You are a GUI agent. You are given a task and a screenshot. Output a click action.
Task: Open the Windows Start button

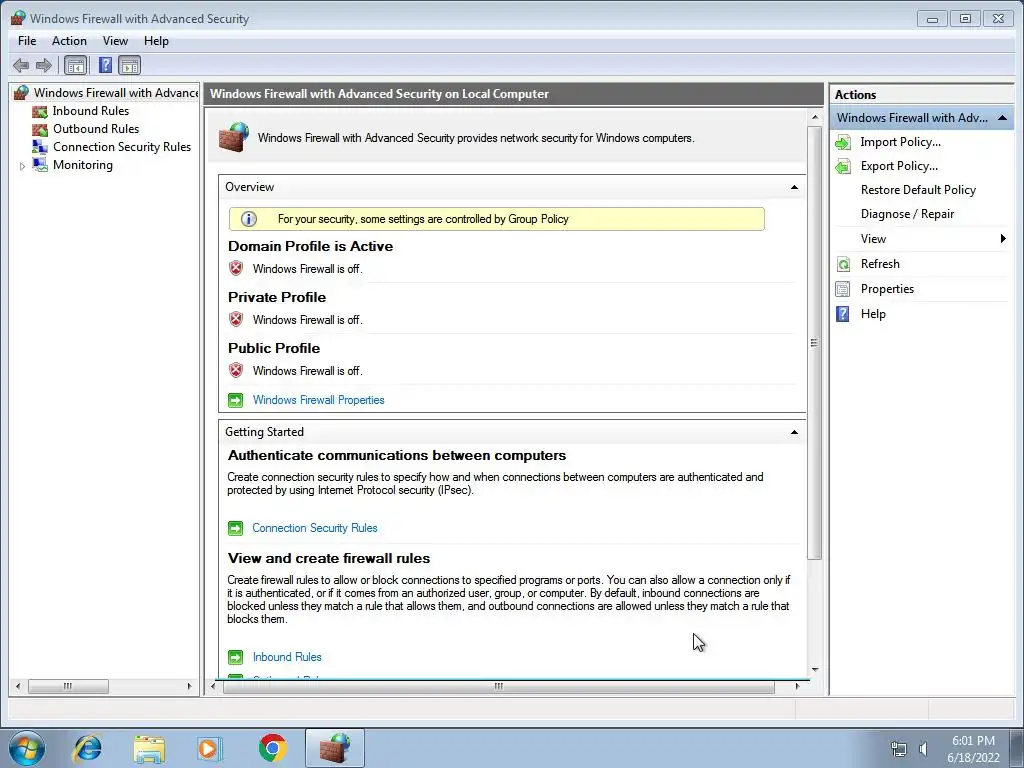(x=27, y=748)
